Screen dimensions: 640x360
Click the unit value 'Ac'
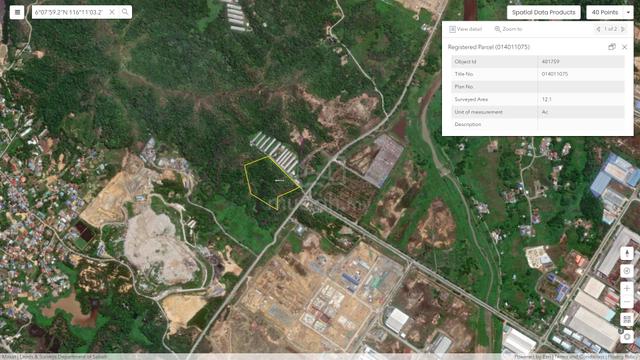[544, 112]
